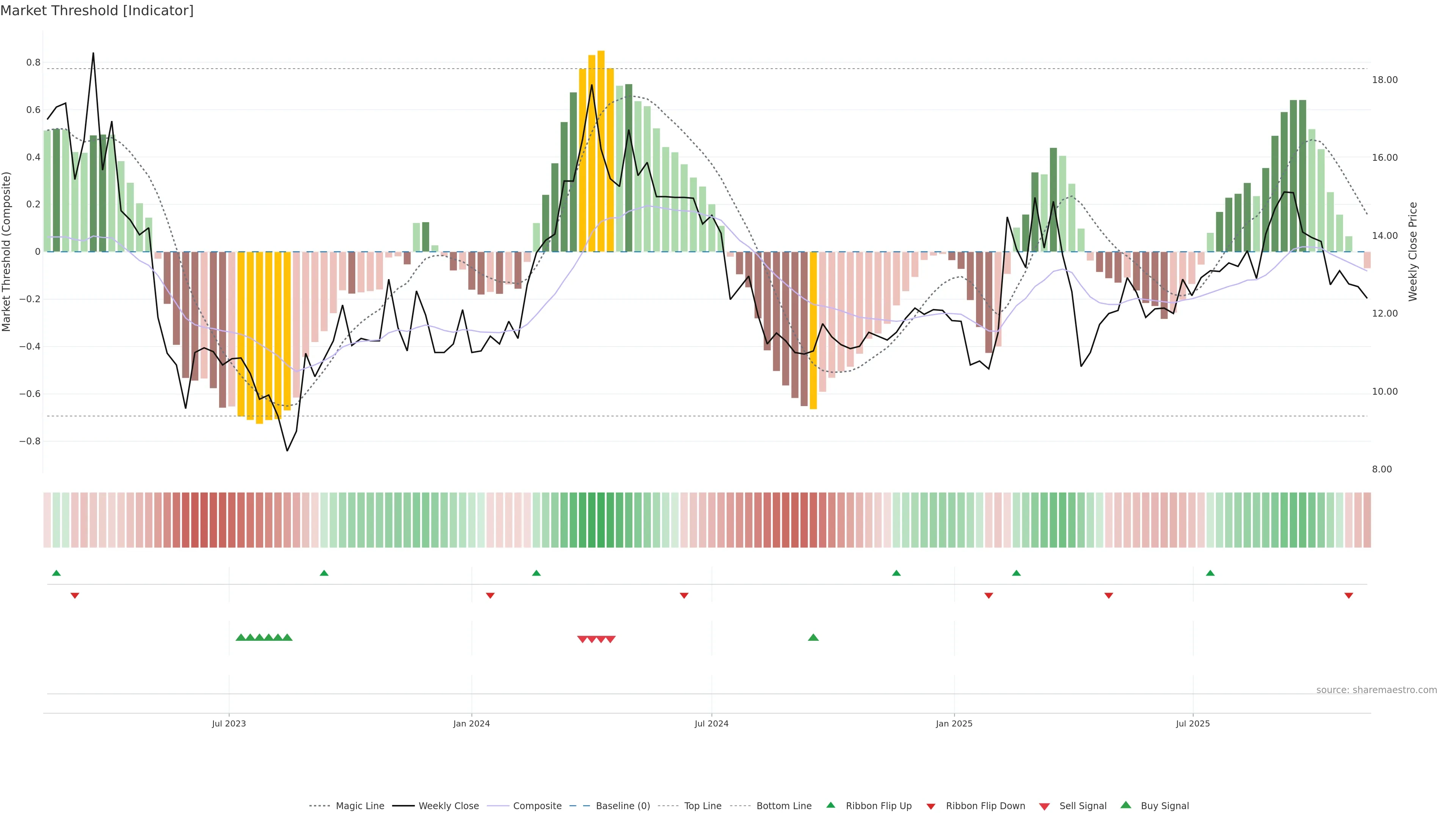Viewport: 1456px width, 819px height.
Task: Click Ribbon Flip Up legend triangle icon
Action: (831, 805)
